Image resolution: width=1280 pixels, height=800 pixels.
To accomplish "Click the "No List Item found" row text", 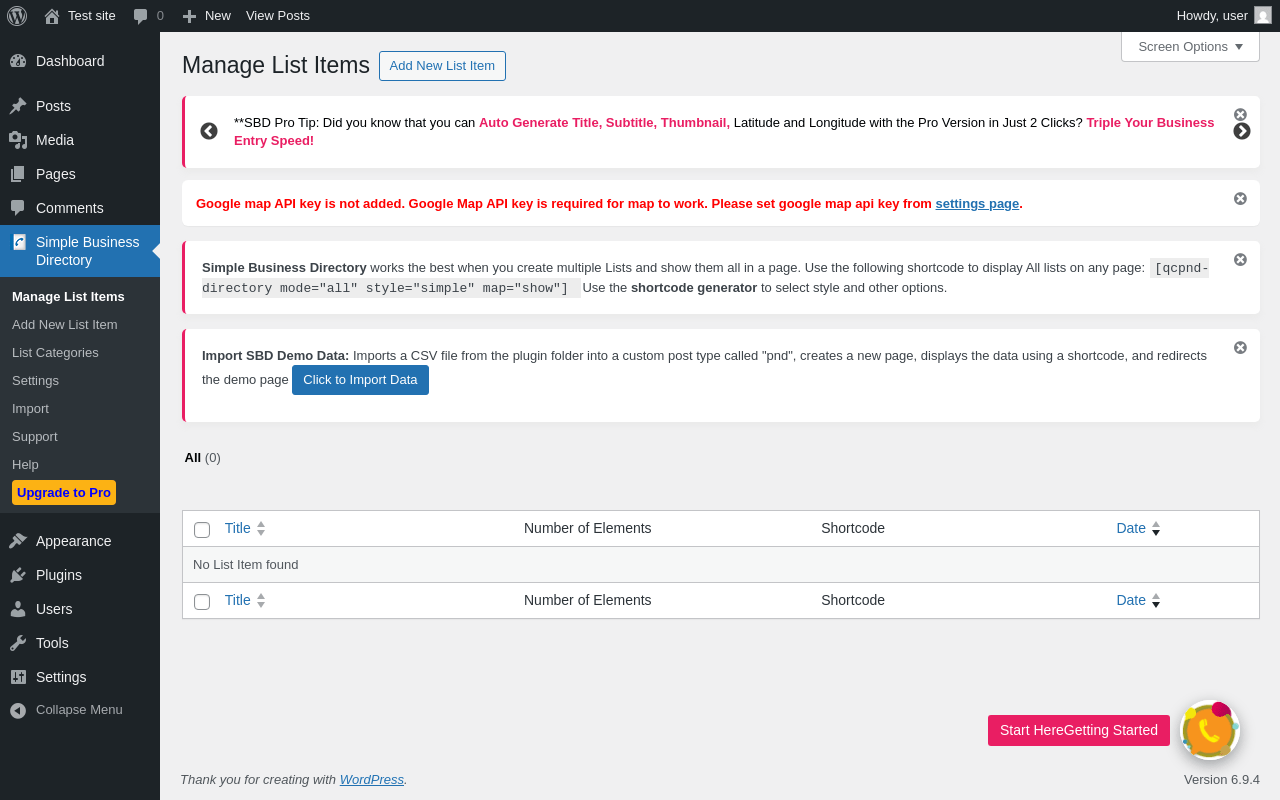I will (246, 564).
